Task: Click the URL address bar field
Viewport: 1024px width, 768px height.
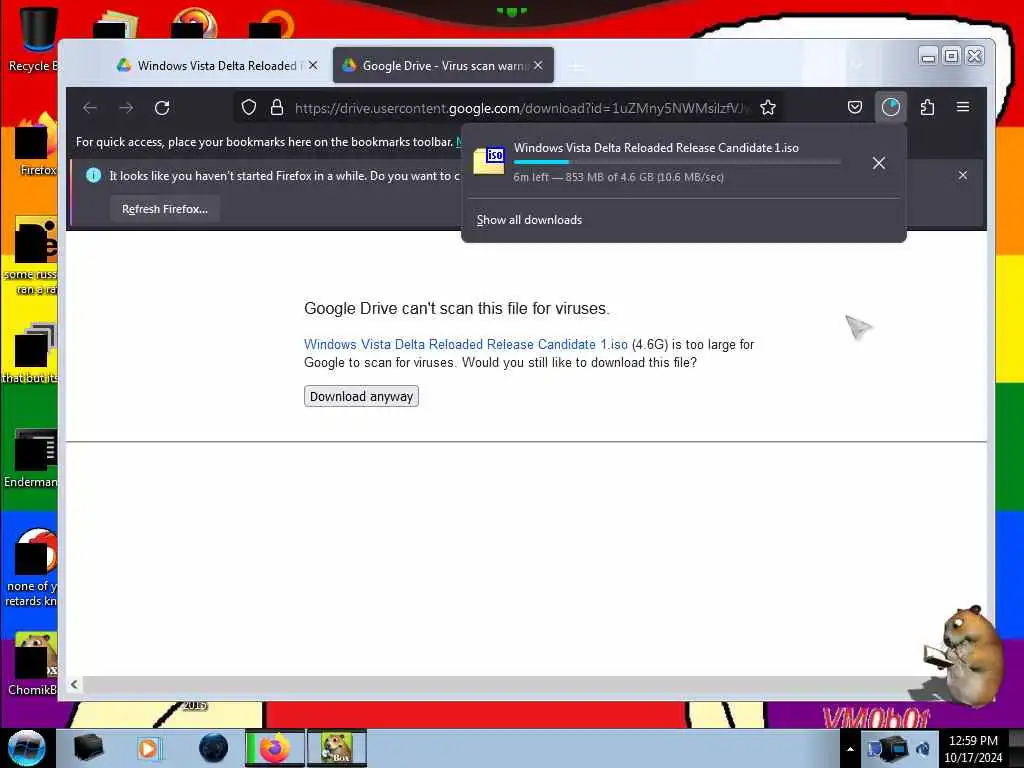Action: [509, 108]
